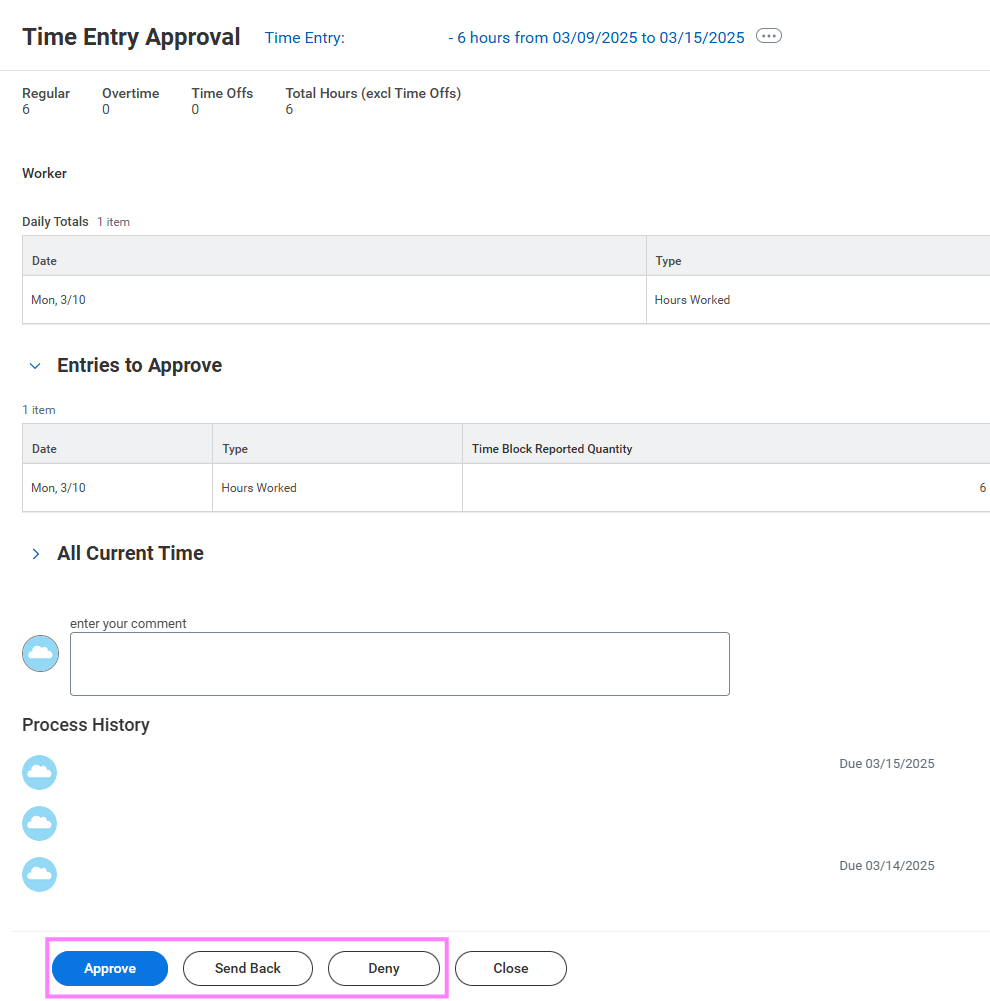Click the bottom cloud icon in Process History
The height and width of the screenshot is (1001, 990).
pyautogui.click(x=39, y=874)
